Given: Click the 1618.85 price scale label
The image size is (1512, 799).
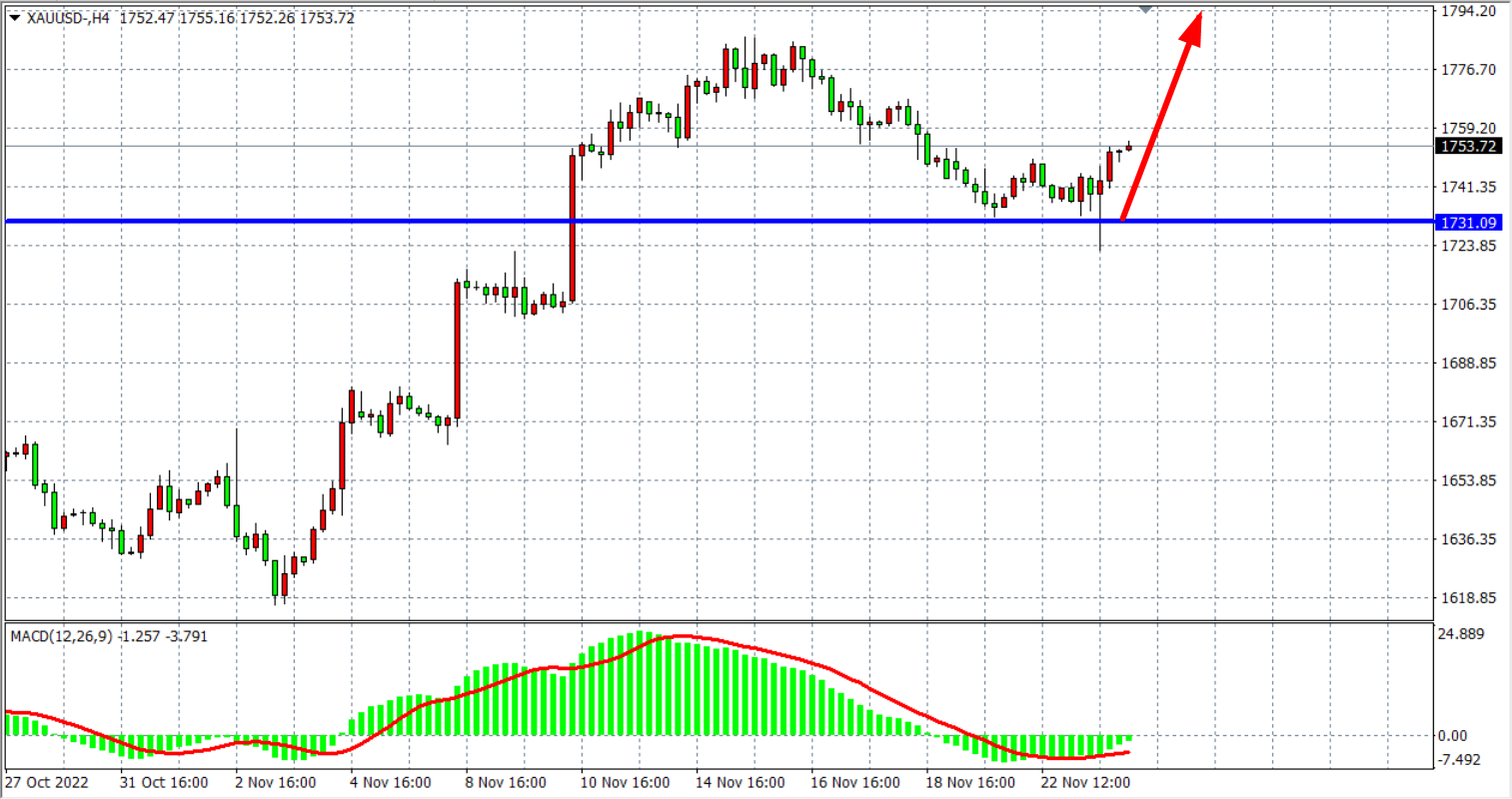Looking at the screenshot, I should coord(1468,597).
